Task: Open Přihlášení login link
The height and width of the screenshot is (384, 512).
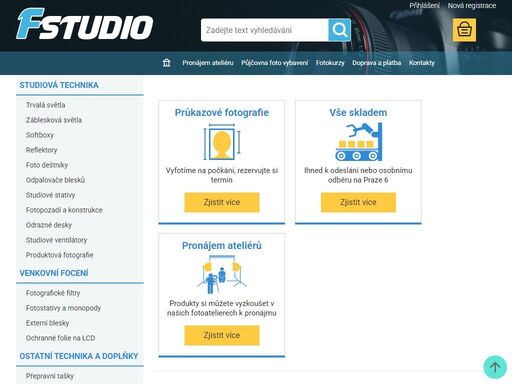Action: 424,6
